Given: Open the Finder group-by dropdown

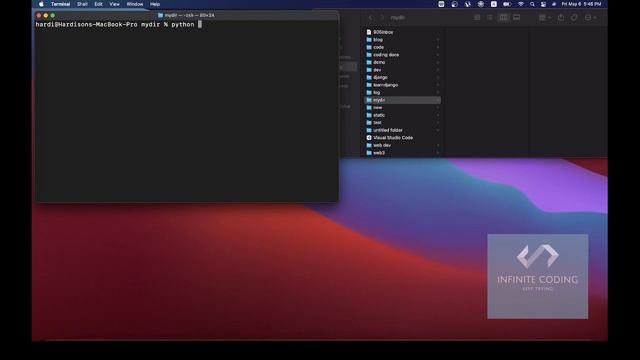Looking at the screenshot, I should [545, 18].
